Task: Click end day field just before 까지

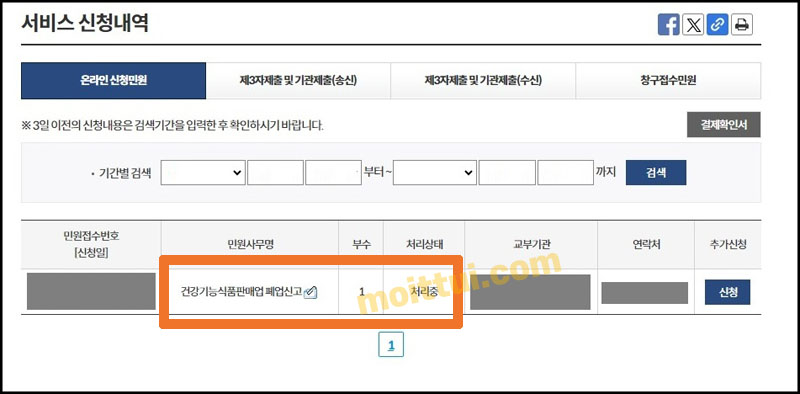Action: coord(566,173)
